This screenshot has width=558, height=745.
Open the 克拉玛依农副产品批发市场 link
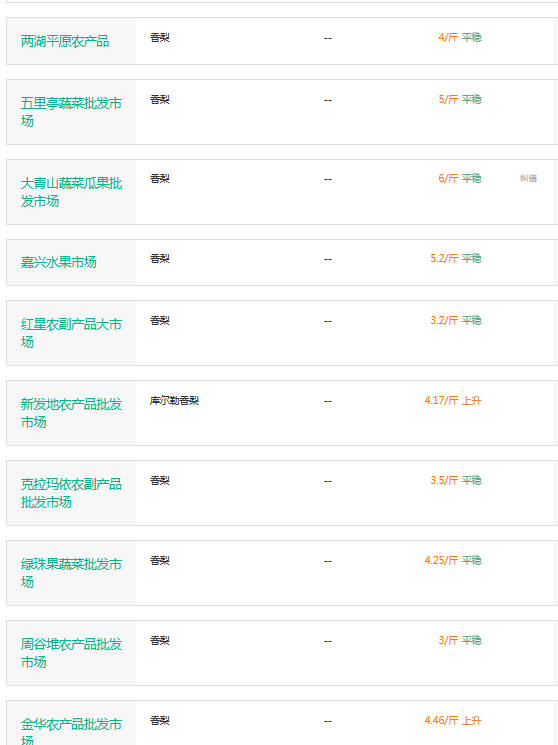(71, 493)
